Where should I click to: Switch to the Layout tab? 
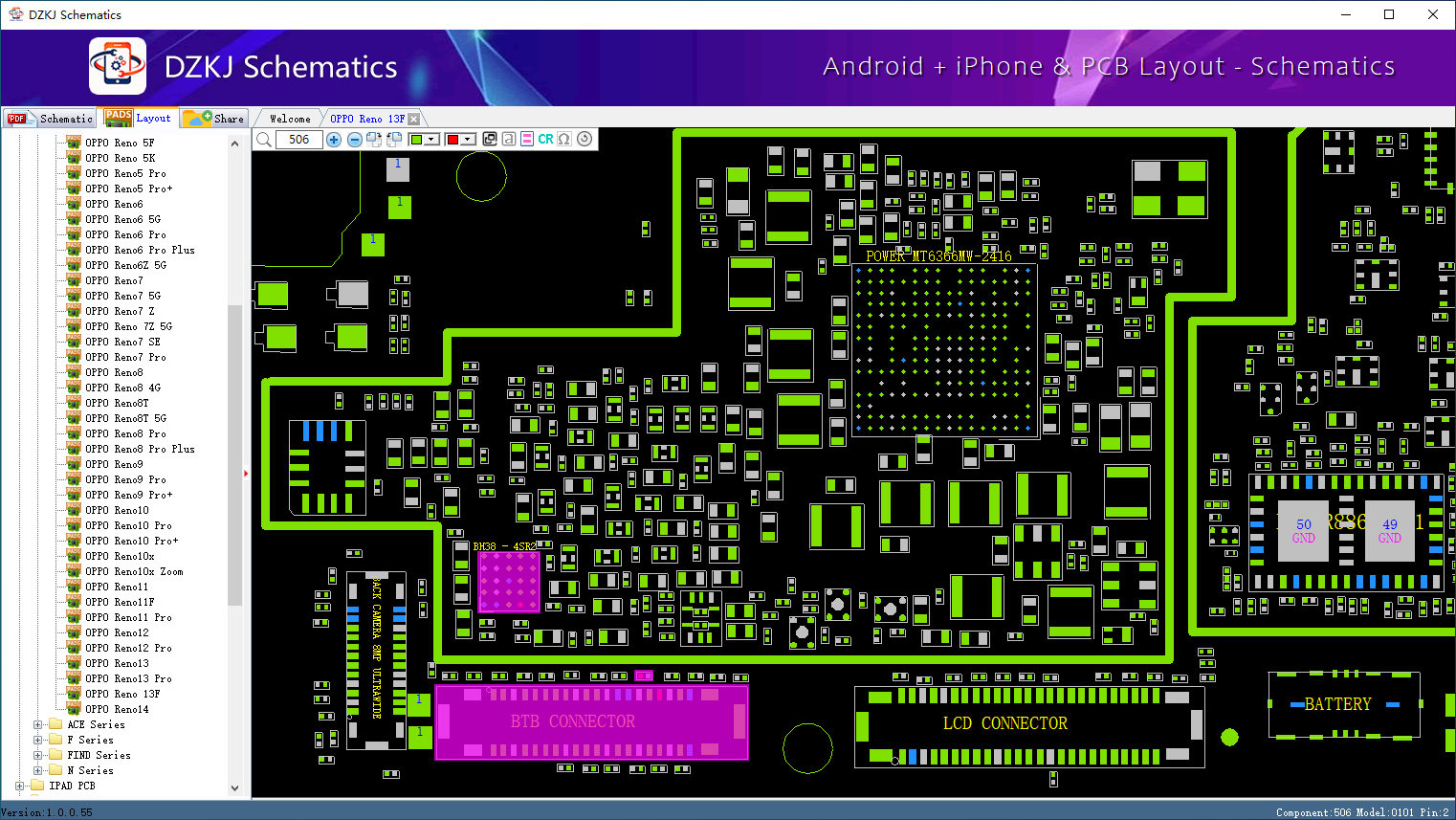139,118
